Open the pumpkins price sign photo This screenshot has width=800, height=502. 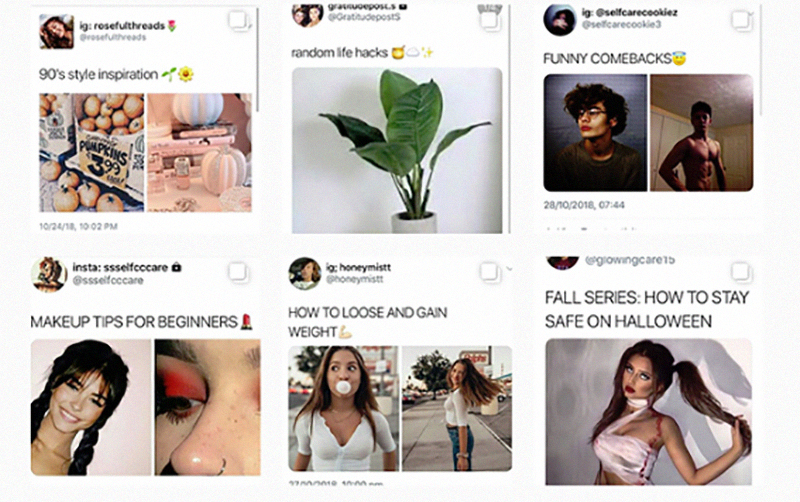(92, 152)
